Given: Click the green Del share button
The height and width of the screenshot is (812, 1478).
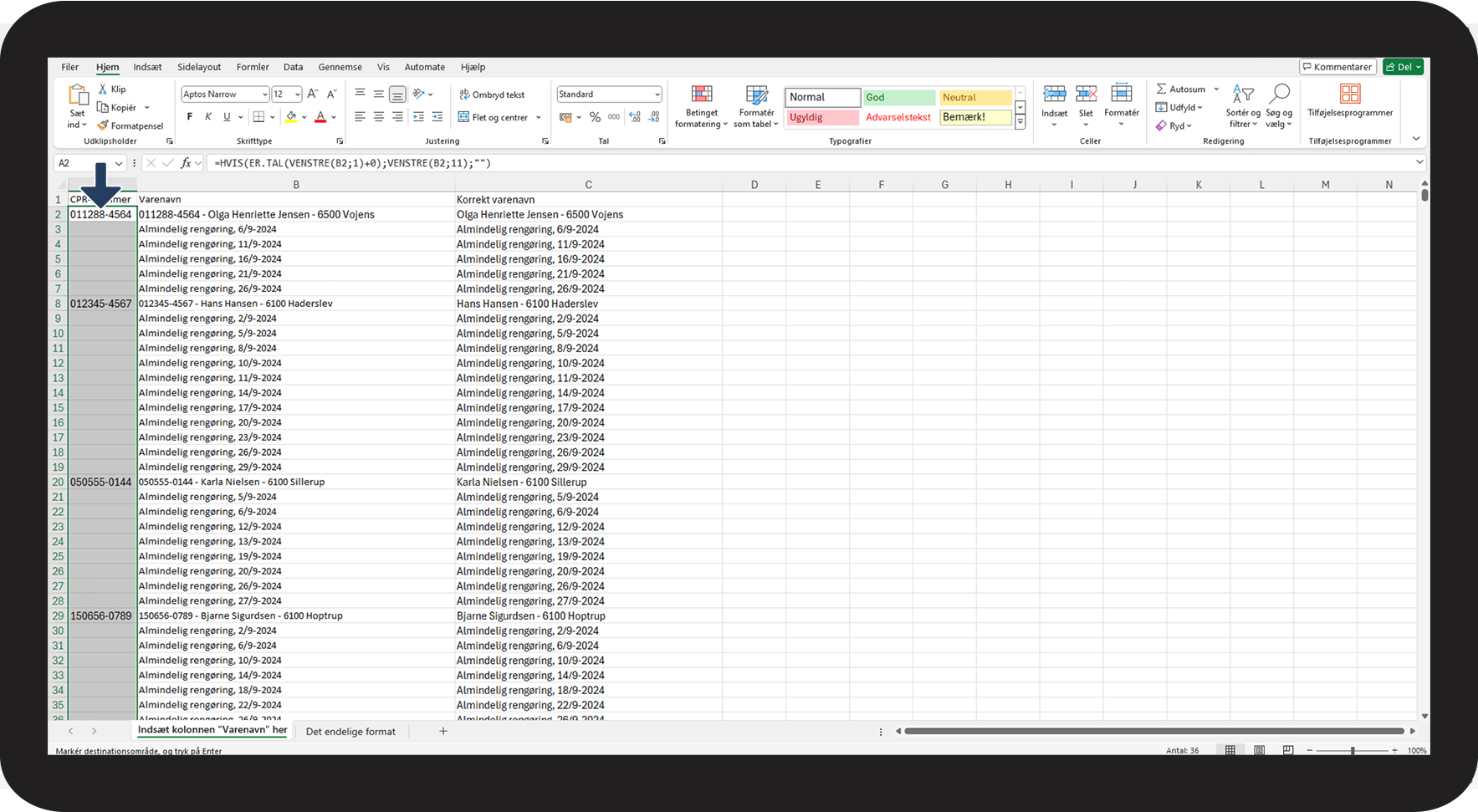Looking at the screenshot, I should [x=1402, y=67].
